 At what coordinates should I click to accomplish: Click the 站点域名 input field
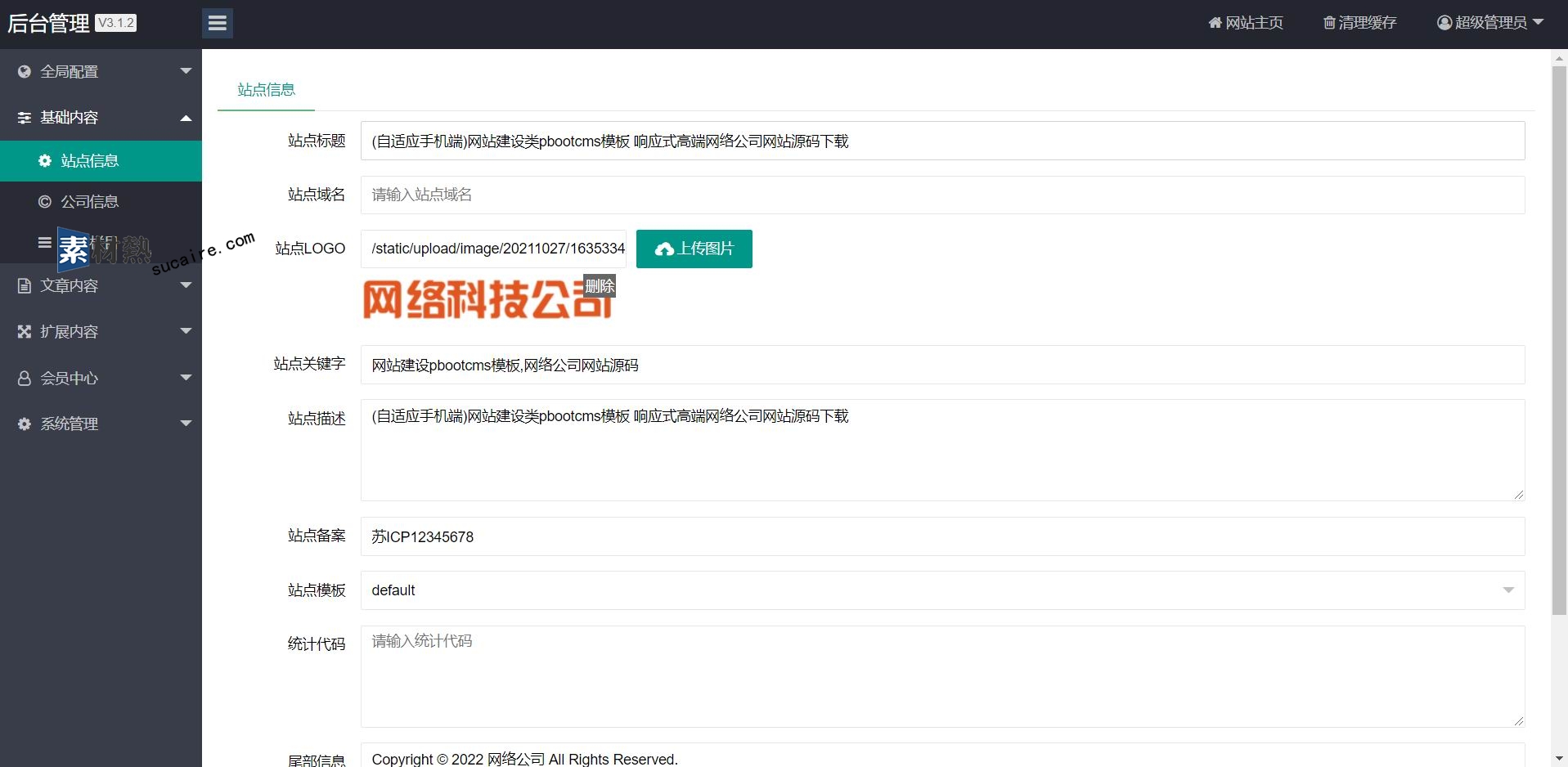[942, 195]
